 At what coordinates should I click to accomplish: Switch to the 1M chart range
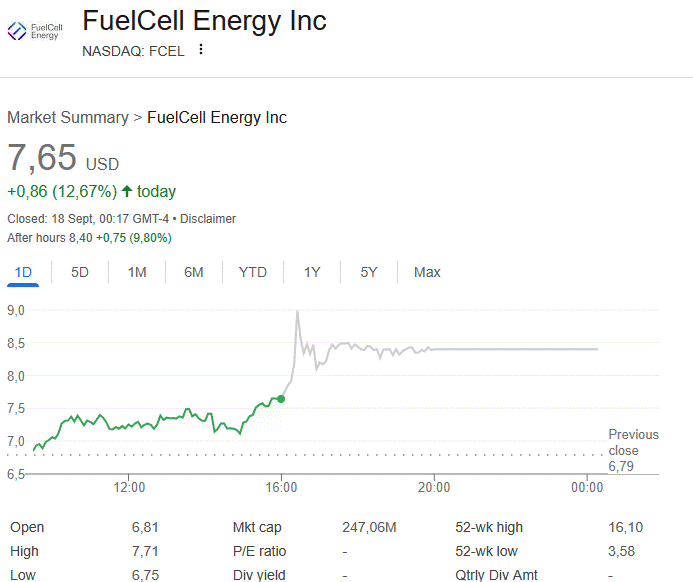coord(137,272)
